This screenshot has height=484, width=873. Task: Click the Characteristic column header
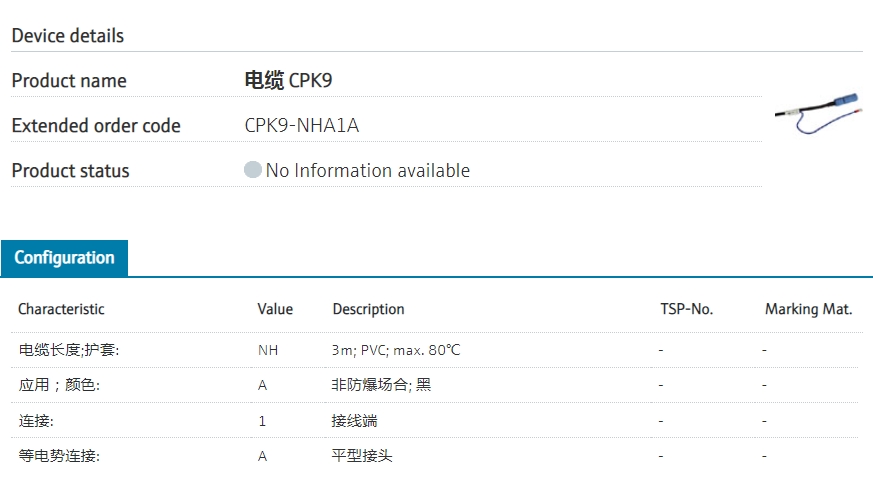61,309
